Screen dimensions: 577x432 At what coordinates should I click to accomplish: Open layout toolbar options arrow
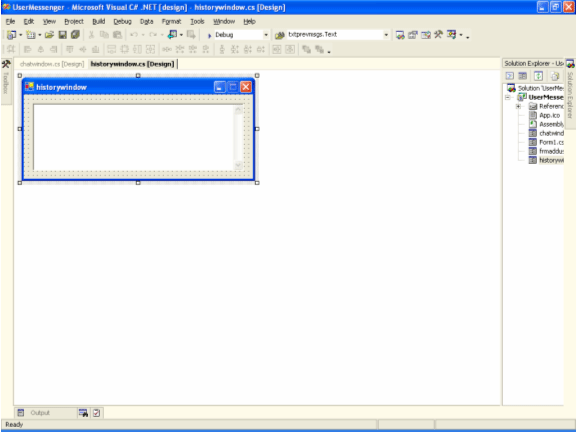tap(329, 51)
